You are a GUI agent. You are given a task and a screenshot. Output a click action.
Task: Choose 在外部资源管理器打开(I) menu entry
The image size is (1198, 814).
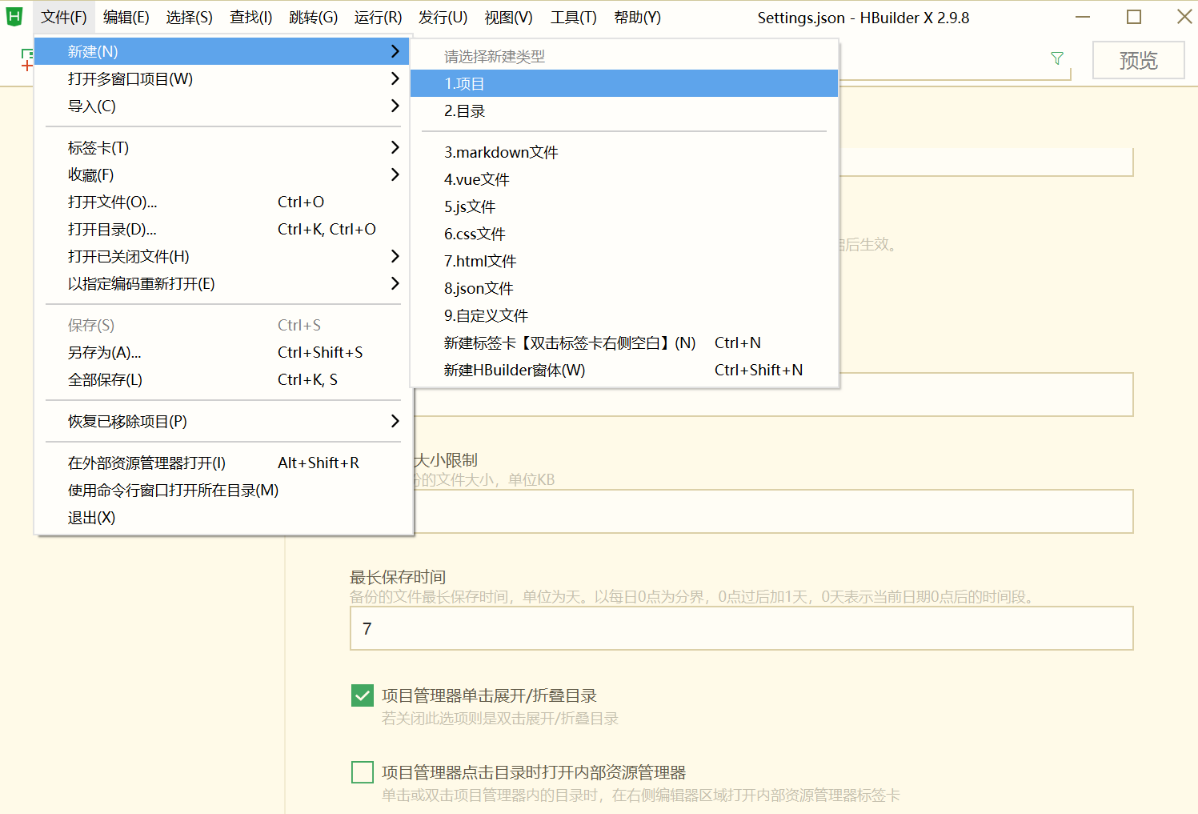coord(224,462)
